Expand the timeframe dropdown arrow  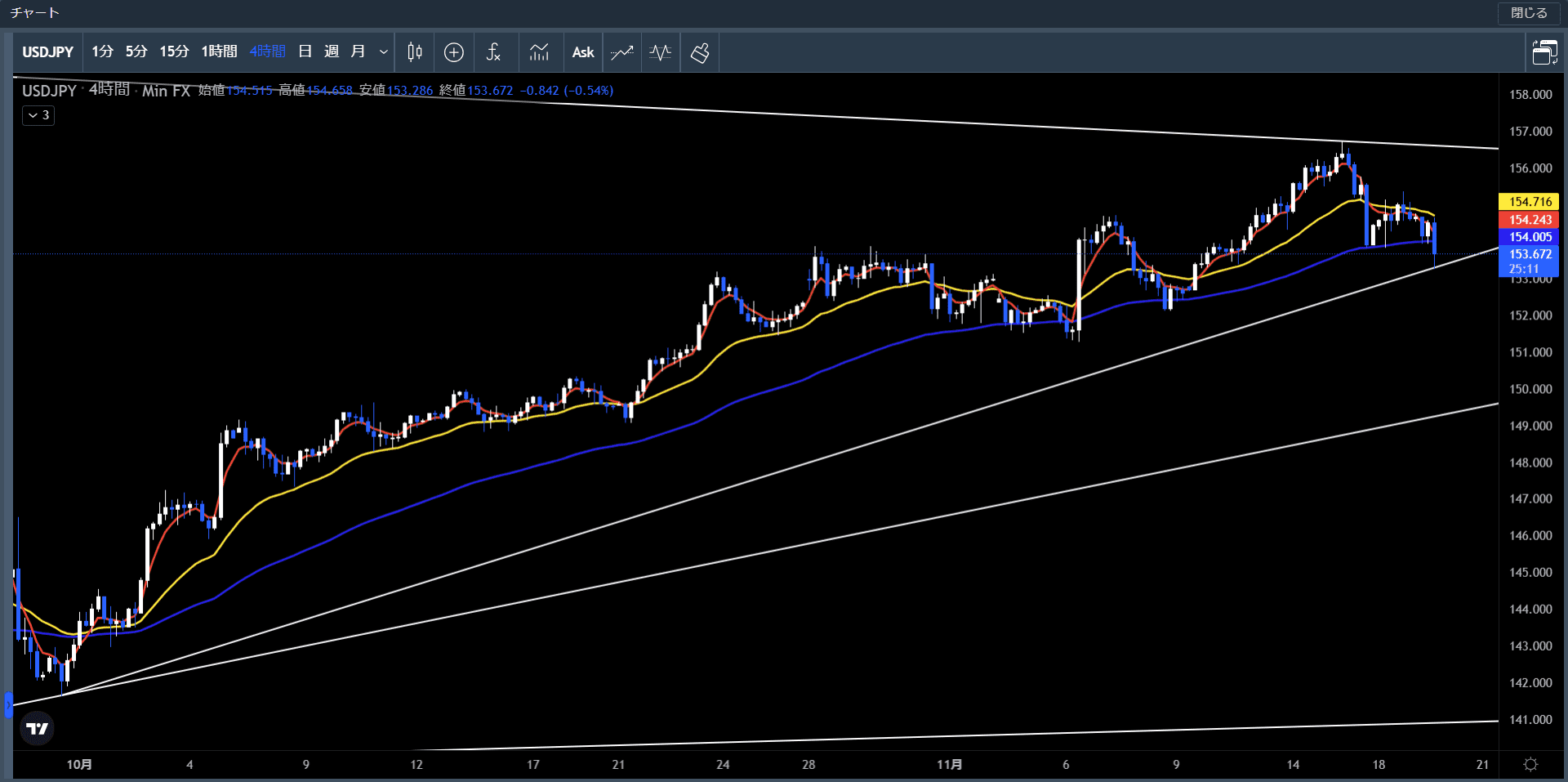pyautogui.click(x=384, y=52)
